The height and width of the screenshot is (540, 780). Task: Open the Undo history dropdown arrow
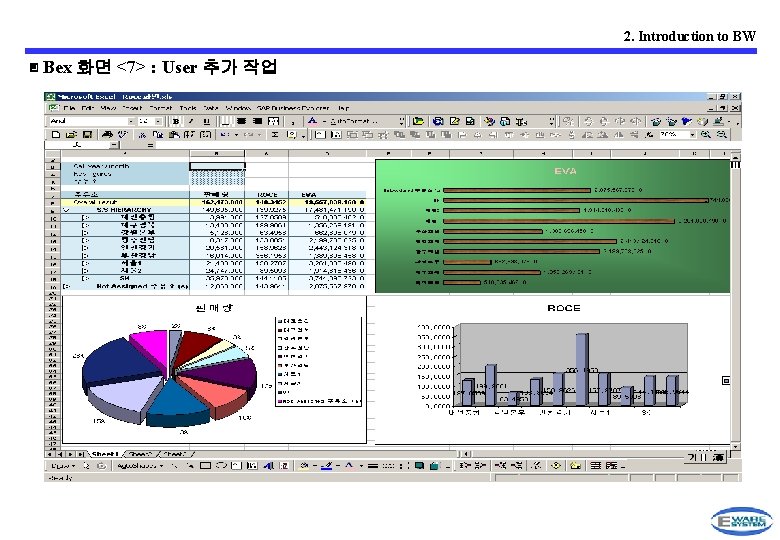tap(236, 135)
